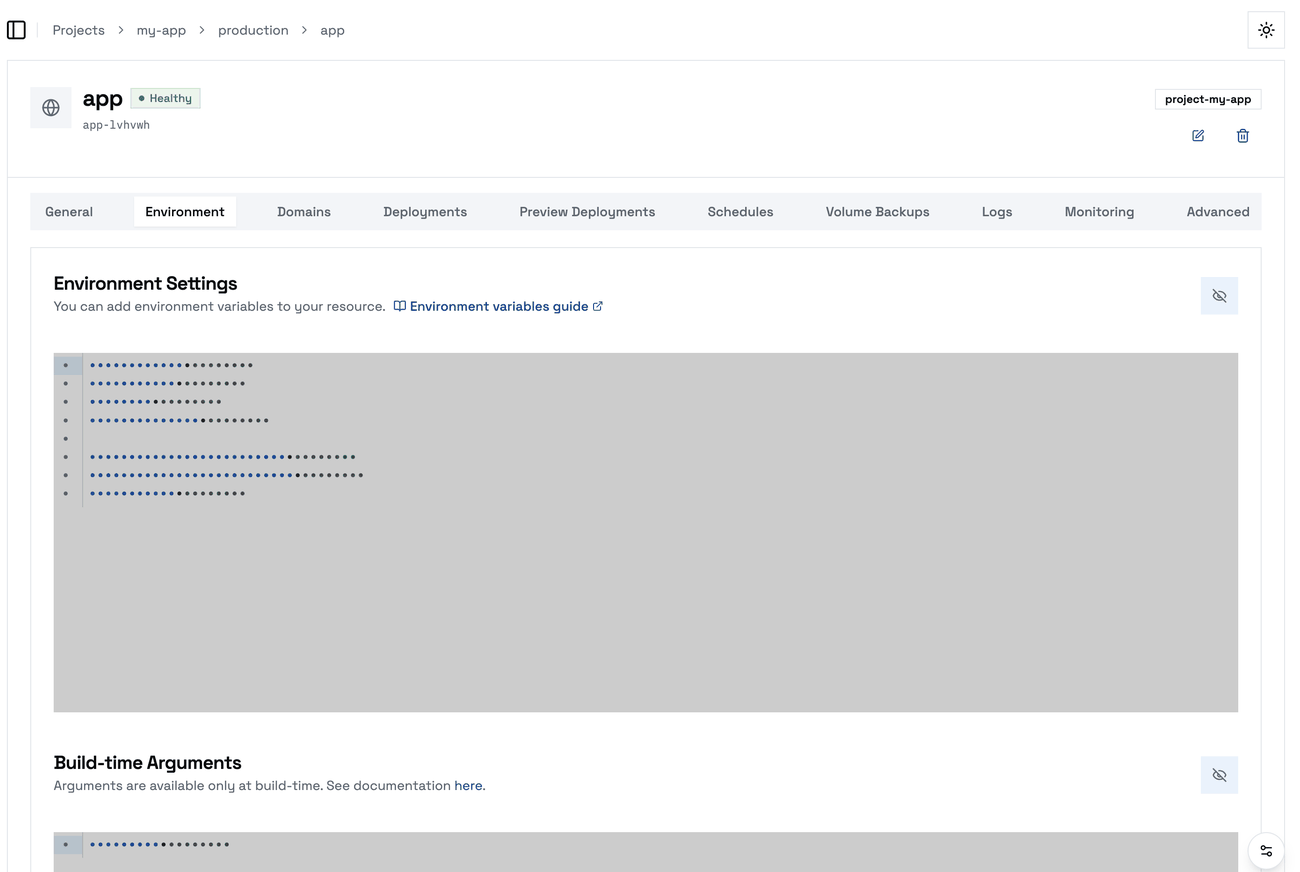1300x872 pixels.
Task: Click the Healthy status badge
Action: 165,98
